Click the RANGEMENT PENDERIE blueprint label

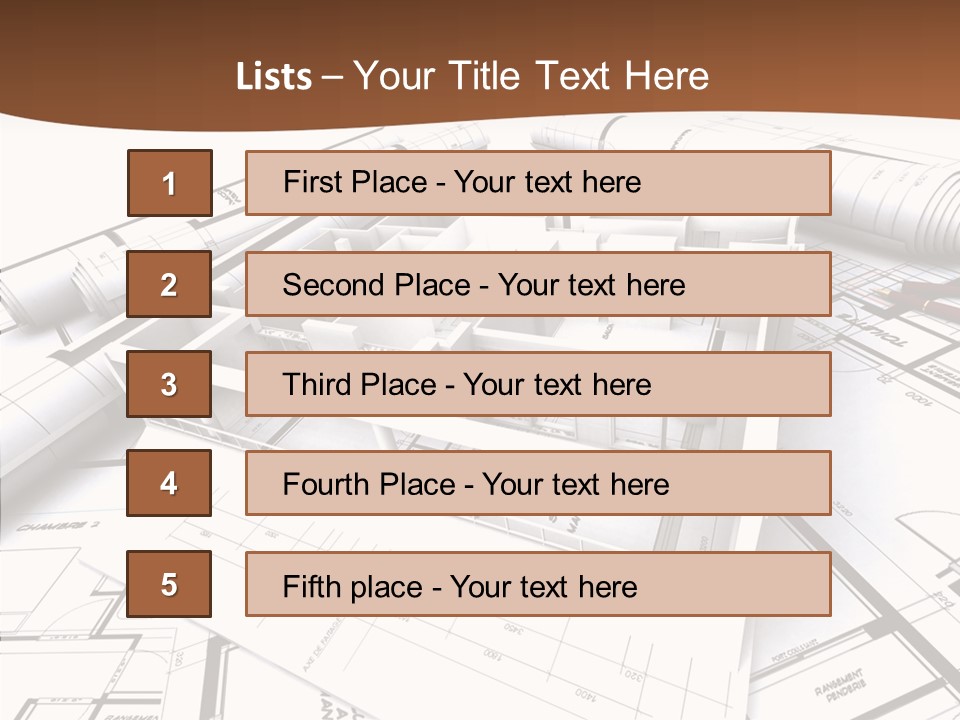click(841, 686)
